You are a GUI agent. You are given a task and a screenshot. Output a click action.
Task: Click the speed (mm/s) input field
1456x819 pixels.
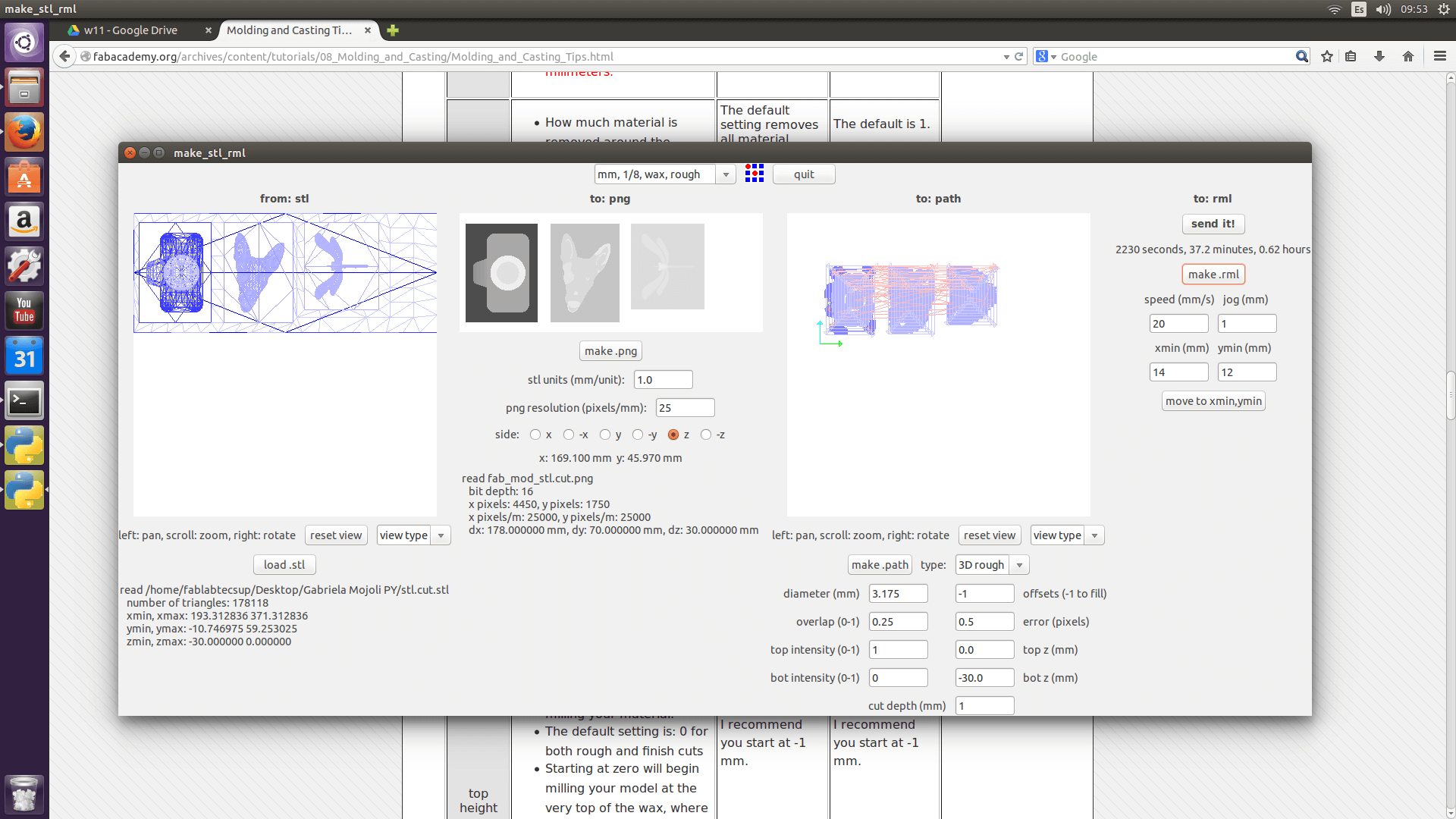[x=1178, y=324]
